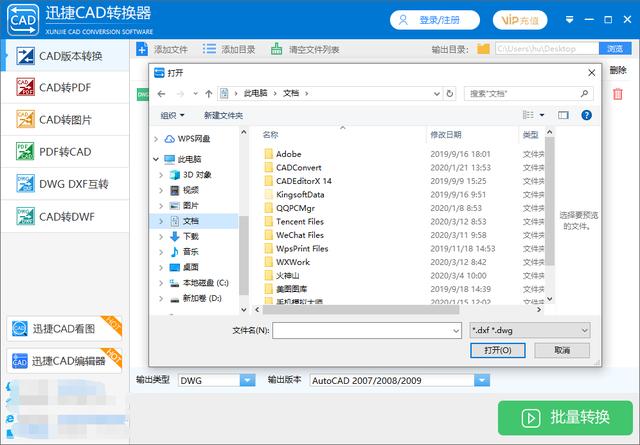The width and height of the screenshot is (640, 445).
Task: Click the VIP充值 button
Action: coord(520,20)
